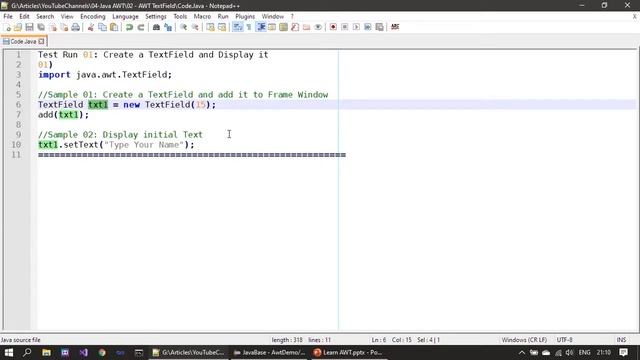
Task: Open the Settings menu
Action: pos(156,16)
